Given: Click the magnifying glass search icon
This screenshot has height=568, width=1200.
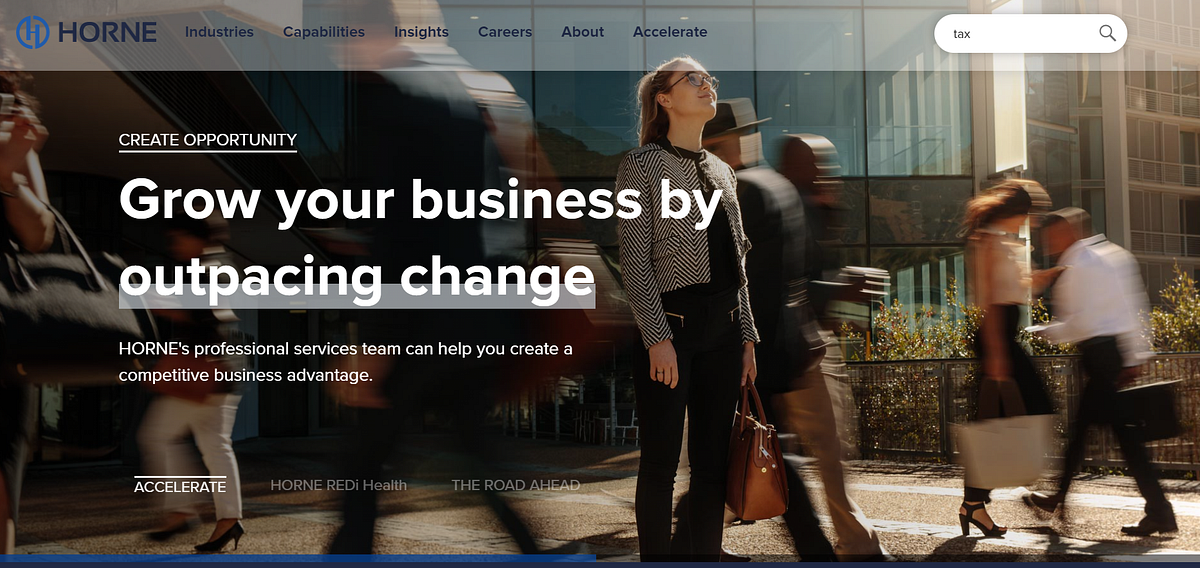Looking at the screenshot, I should tap(1107, 33).
